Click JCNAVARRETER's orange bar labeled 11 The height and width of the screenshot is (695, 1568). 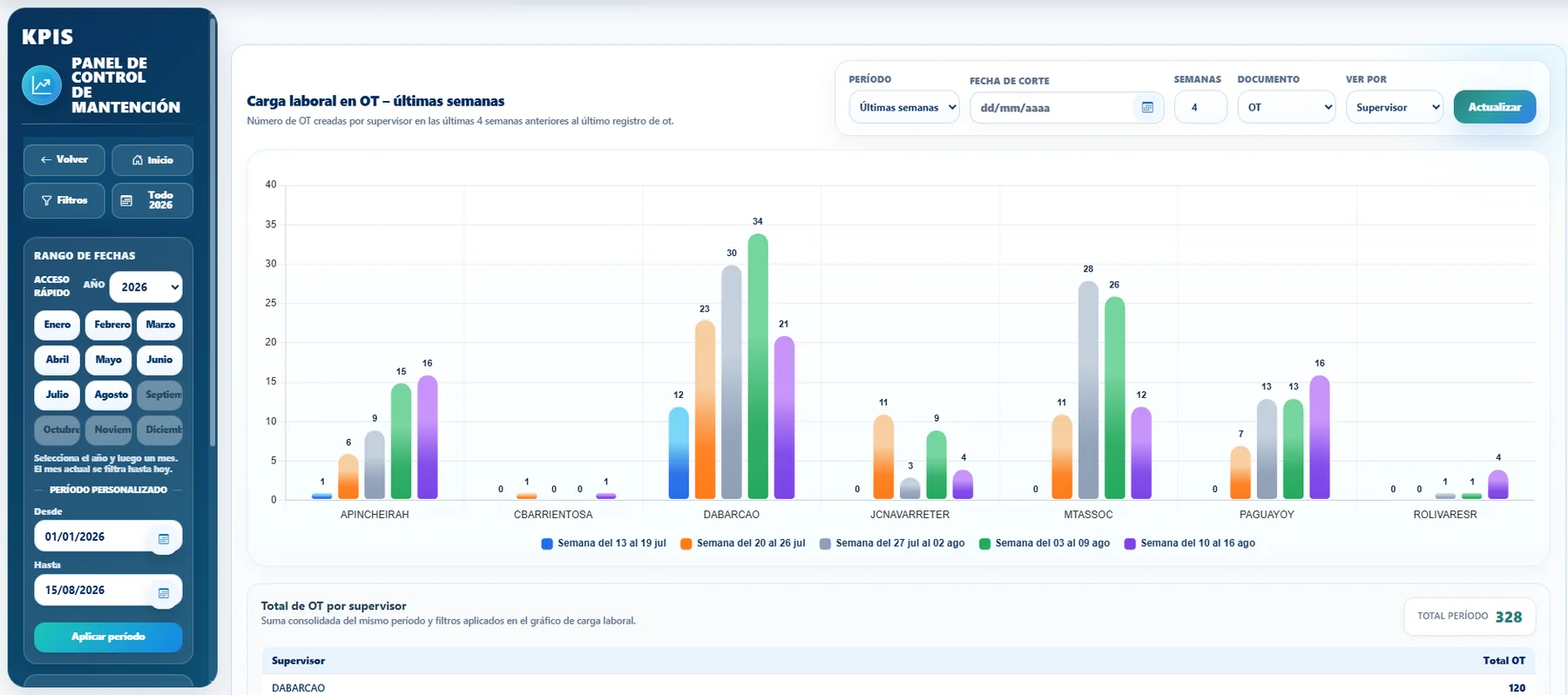click(x=883, y=457)
